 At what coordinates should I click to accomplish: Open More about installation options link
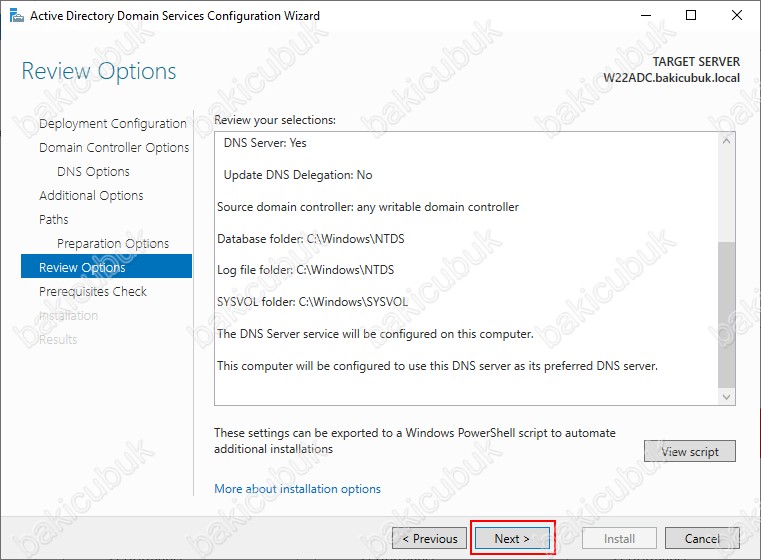coord(298,489)
